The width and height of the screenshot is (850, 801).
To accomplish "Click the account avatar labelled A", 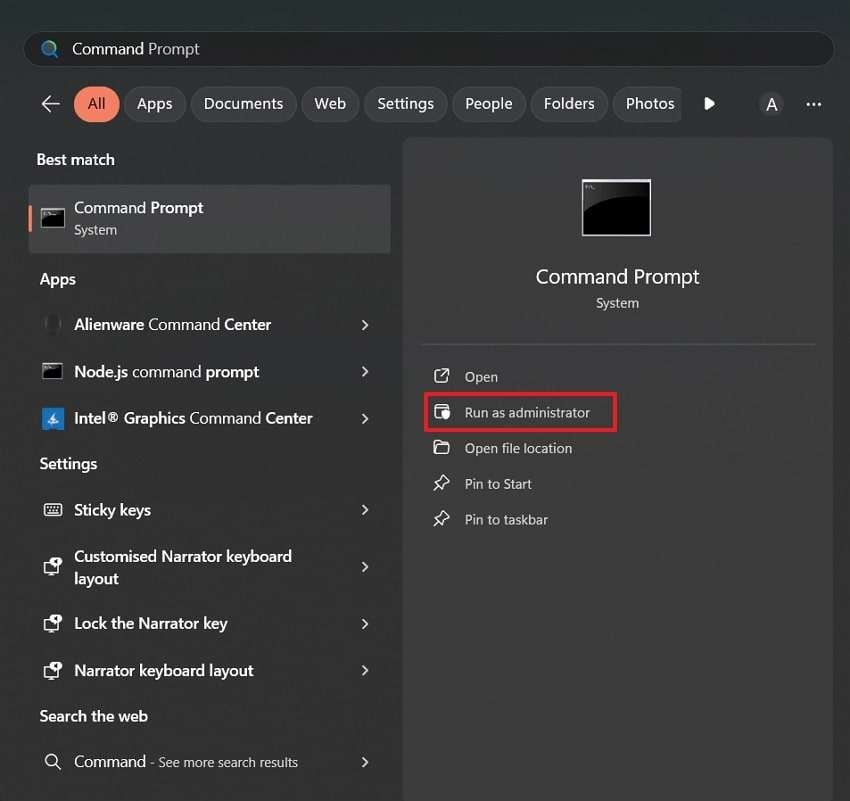I will (771, 104).
